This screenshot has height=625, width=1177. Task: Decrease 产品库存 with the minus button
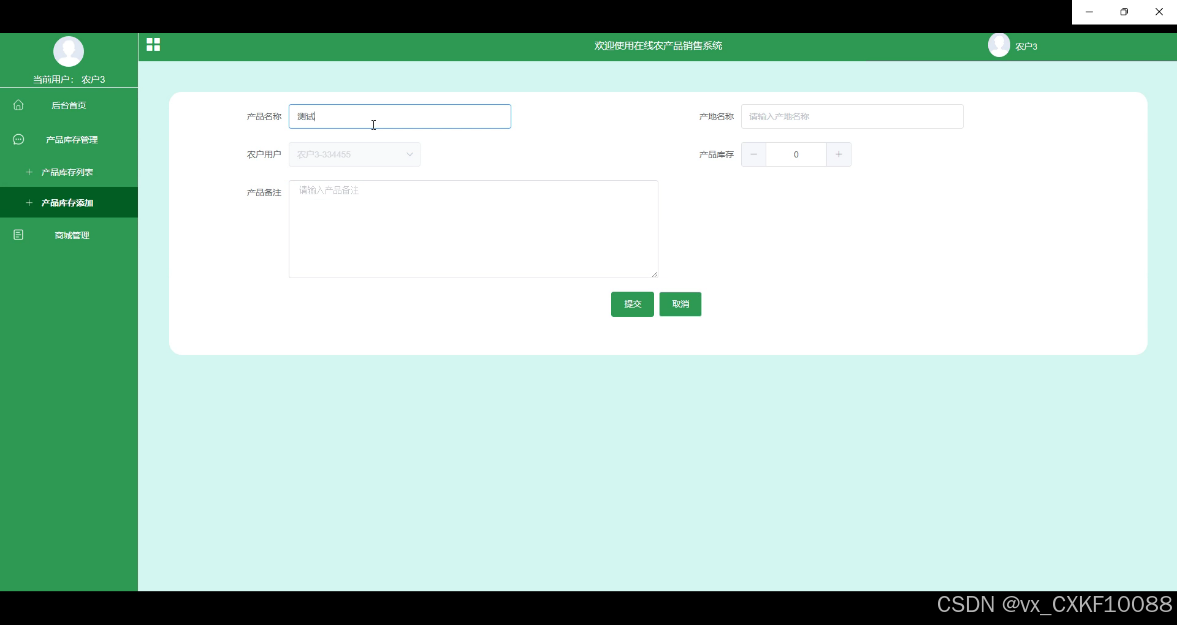754,155
